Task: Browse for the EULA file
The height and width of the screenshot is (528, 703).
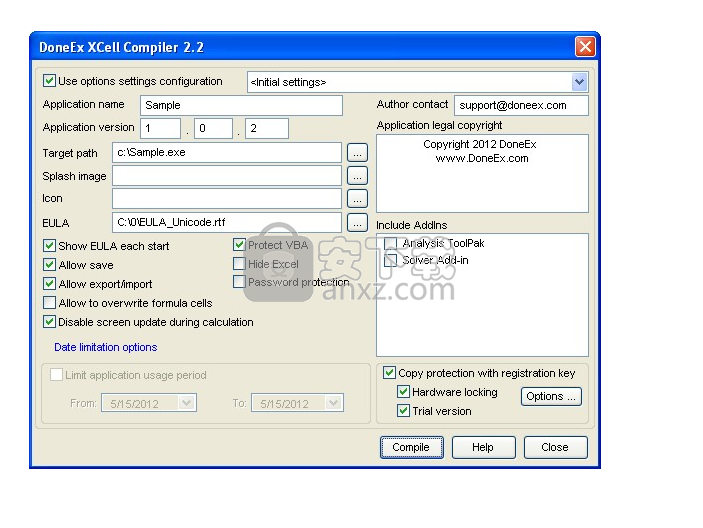Action: pos(357,223)
